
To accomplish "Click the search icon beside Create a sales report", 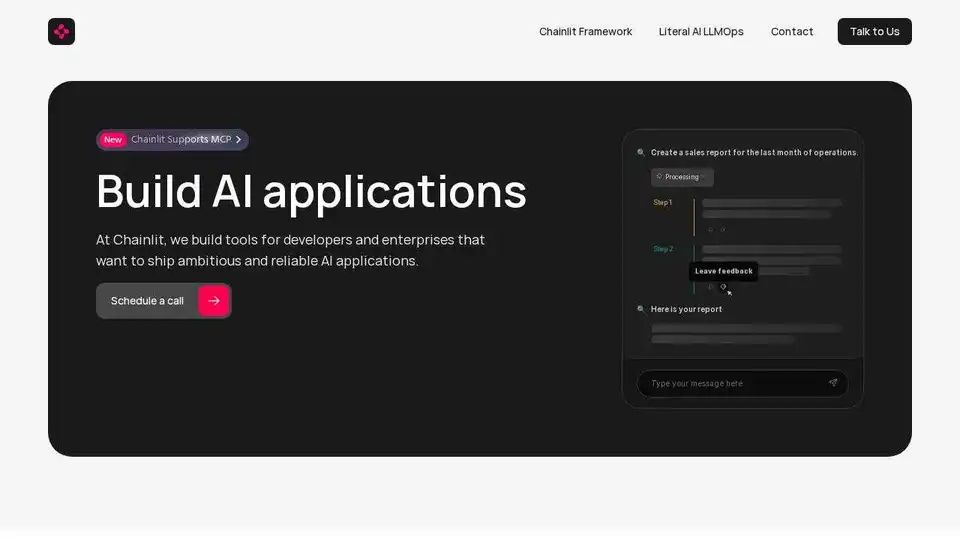I will [640, 152].
